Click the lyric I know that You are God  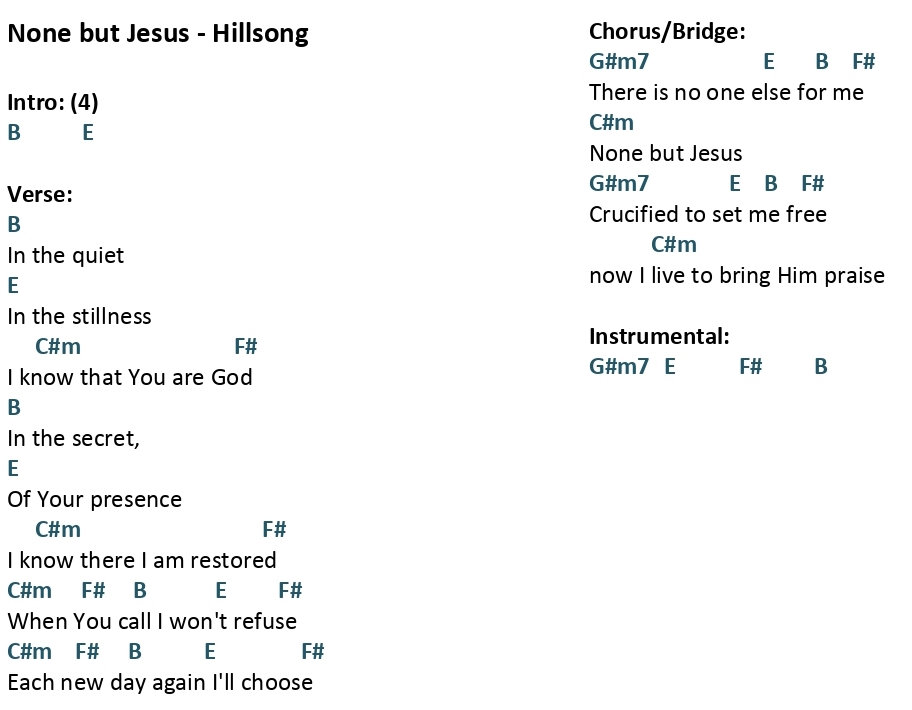tap(130, 377)
